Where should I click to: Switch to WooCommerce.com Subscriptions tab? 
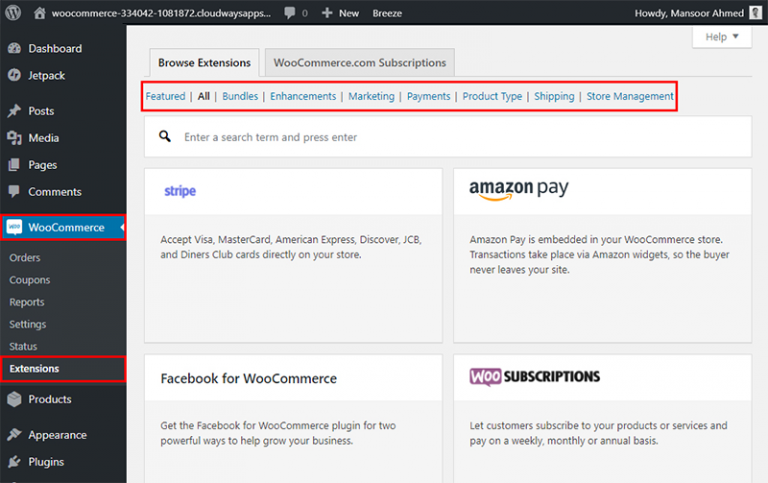(360, 63)
